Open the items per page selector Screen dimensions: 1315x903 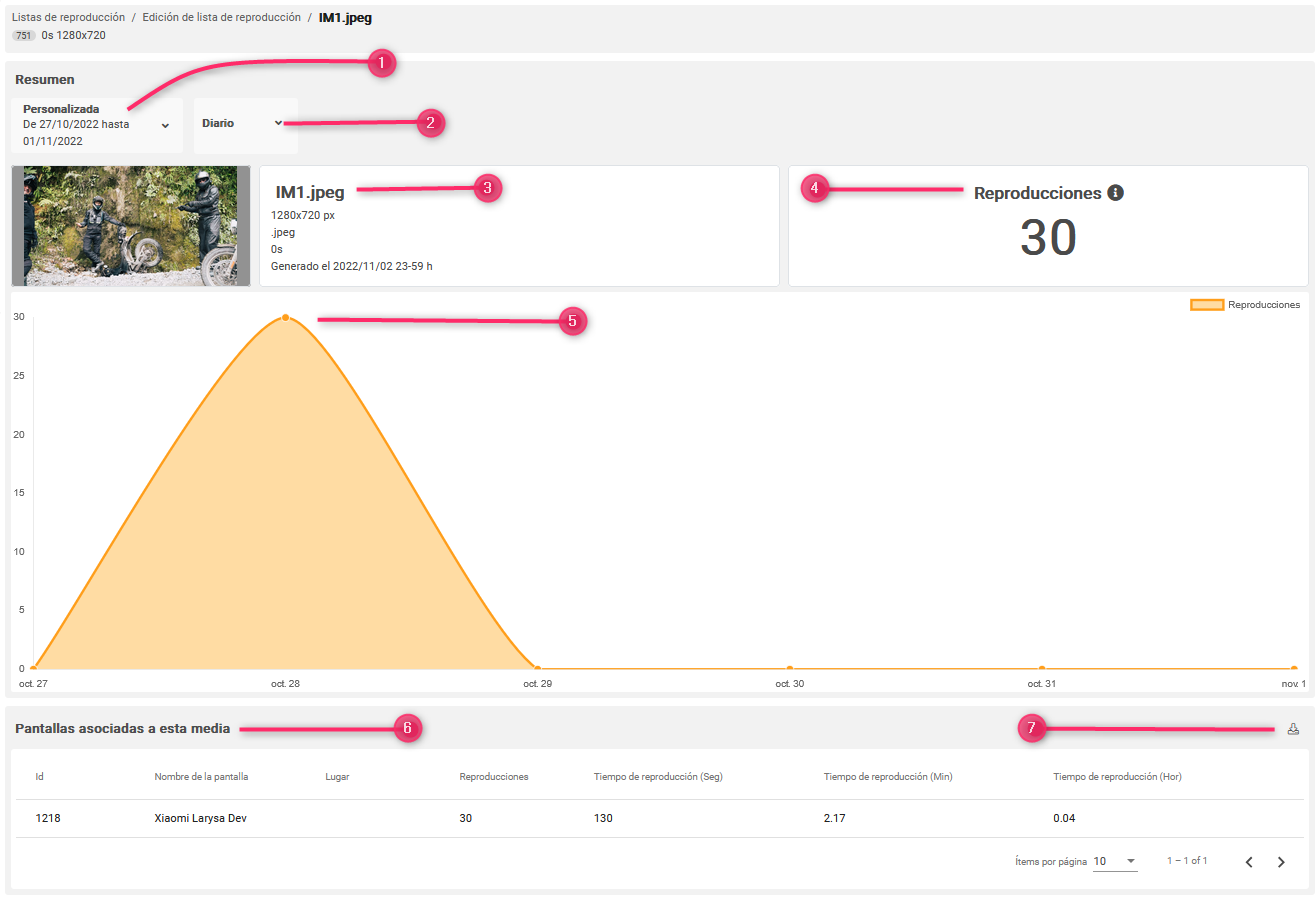[1115, 861]
